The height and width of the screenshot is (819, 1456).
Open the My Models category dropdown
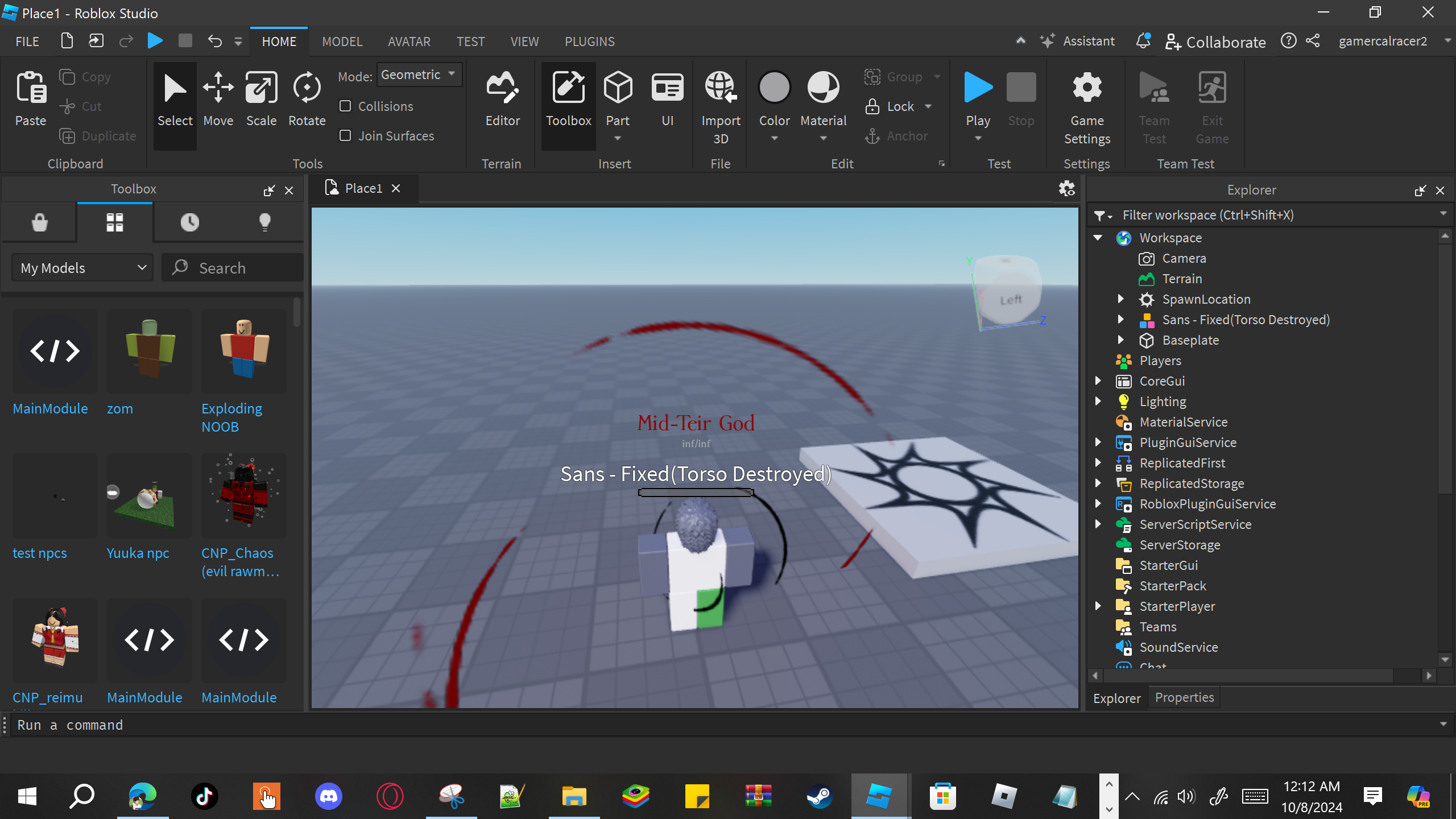83,268
